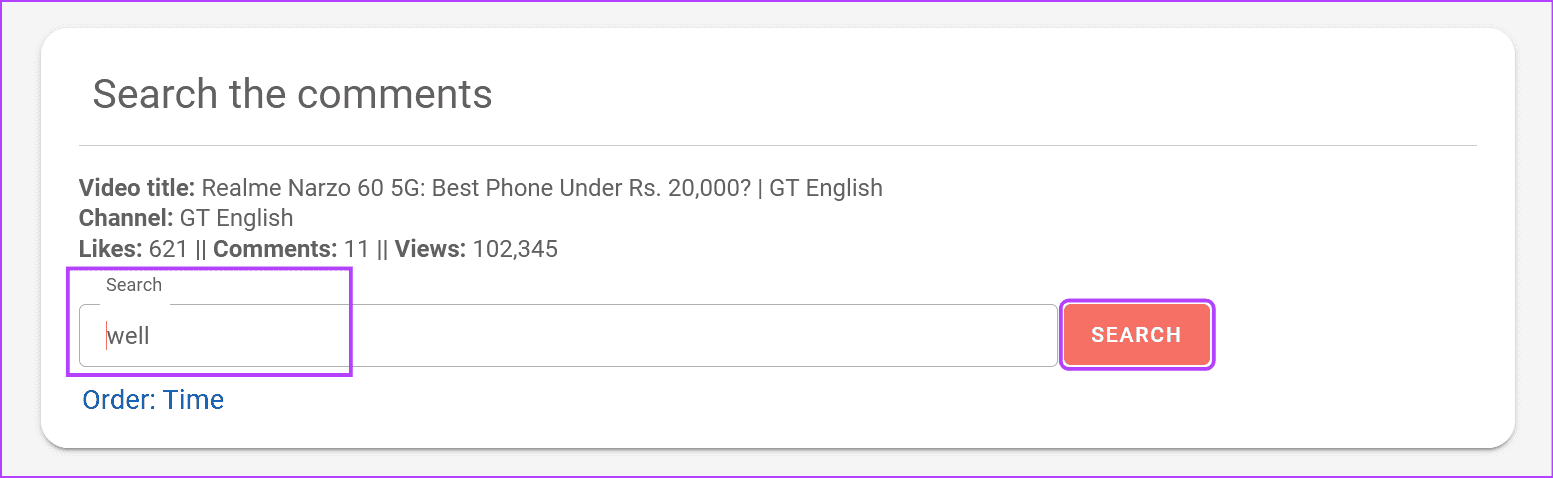
Task: Click the "Likes:" label
Action: pos(111,249)
